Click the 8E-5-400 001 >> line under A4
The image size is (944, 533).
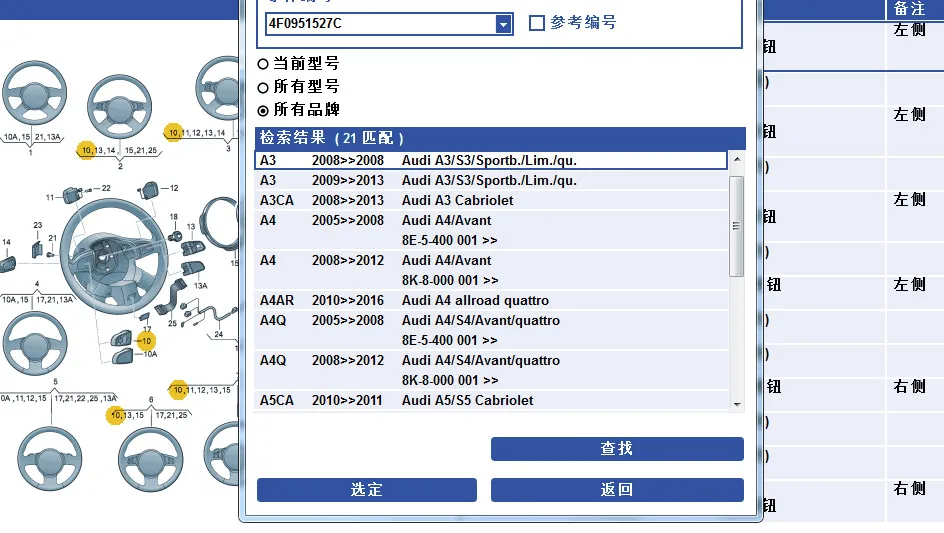point(449,240)
